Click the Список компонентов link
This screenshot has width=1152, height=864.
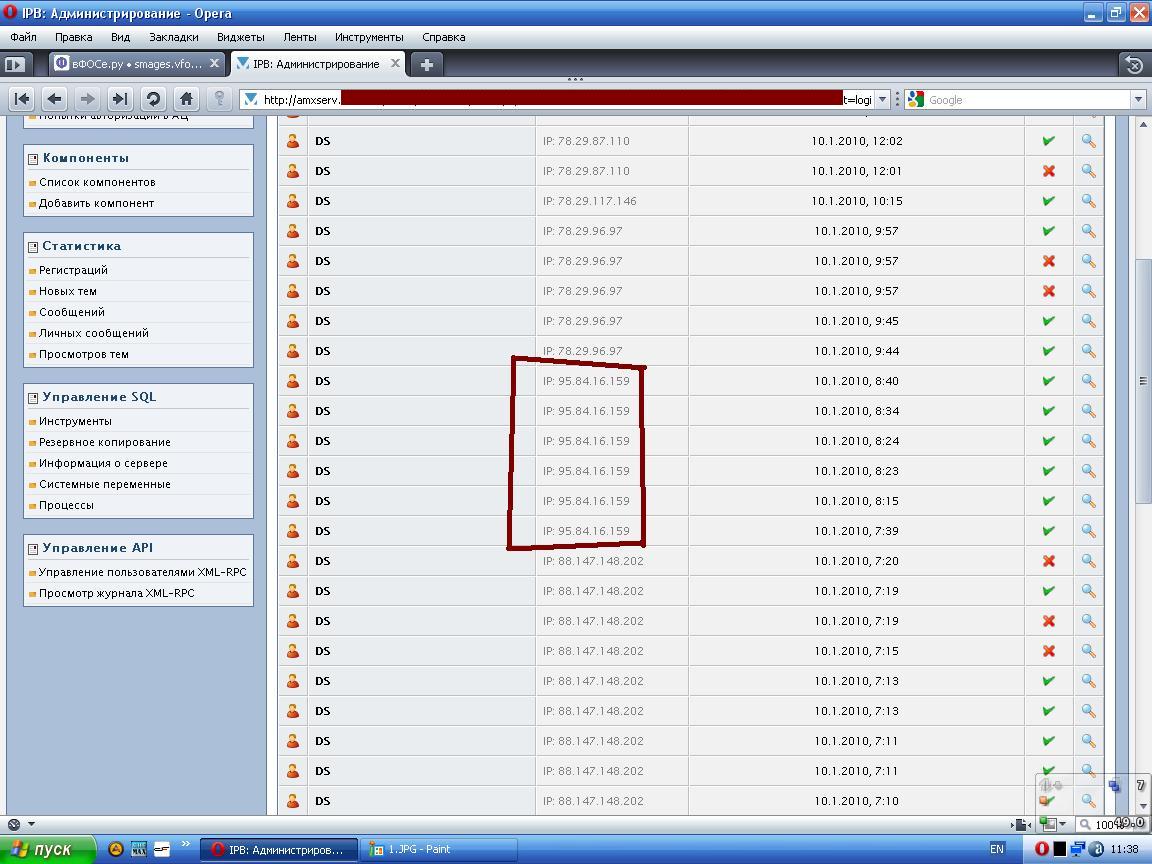point(97,182)
